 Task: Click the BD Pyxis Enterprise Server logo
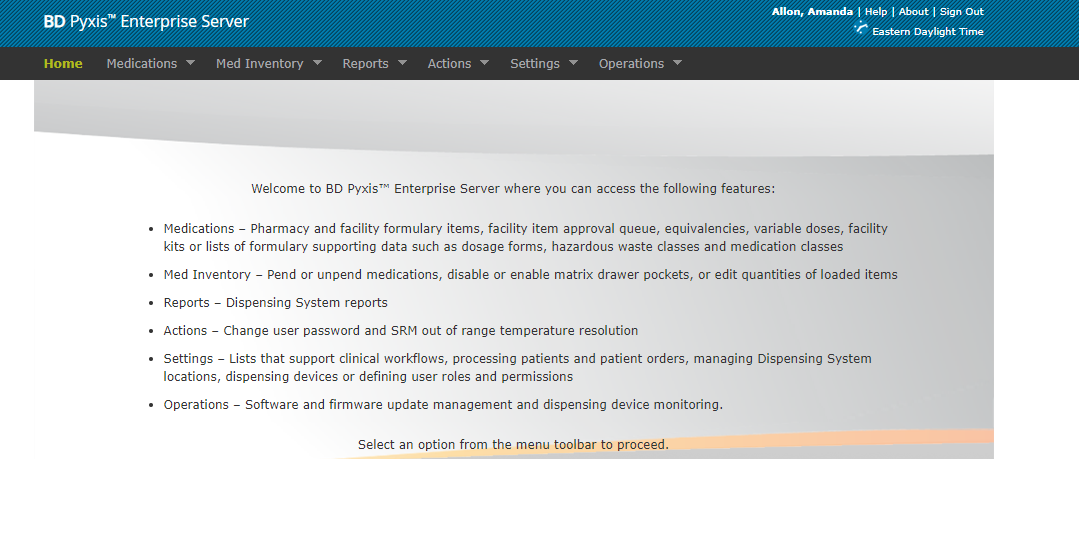pyautogui.click(x=146, y=21)
